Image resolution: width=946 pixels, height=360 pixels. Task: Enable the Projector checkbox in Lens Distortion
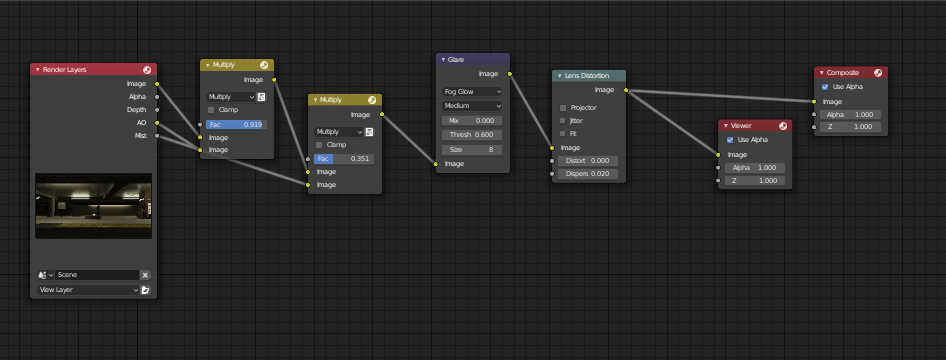tap(563, 108)
